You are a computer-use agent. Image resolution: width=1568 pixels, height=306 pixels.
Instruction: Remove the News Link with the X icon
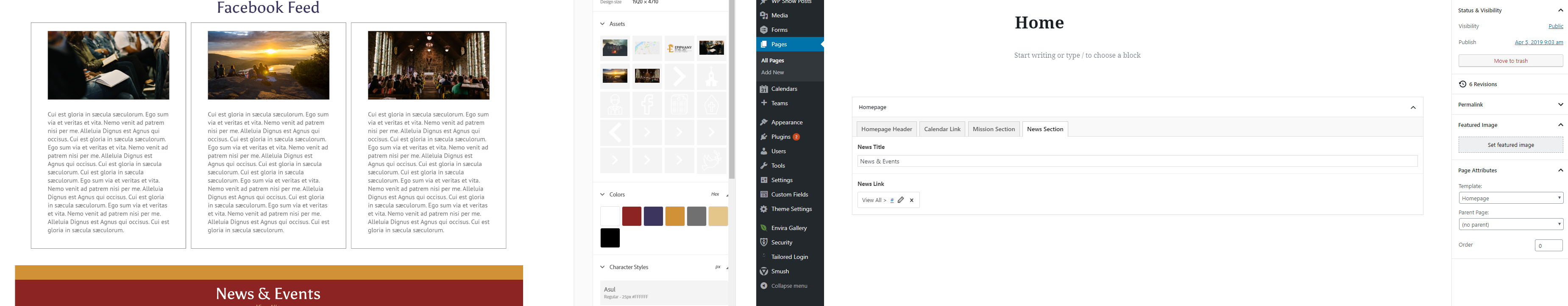click(911, 200)
